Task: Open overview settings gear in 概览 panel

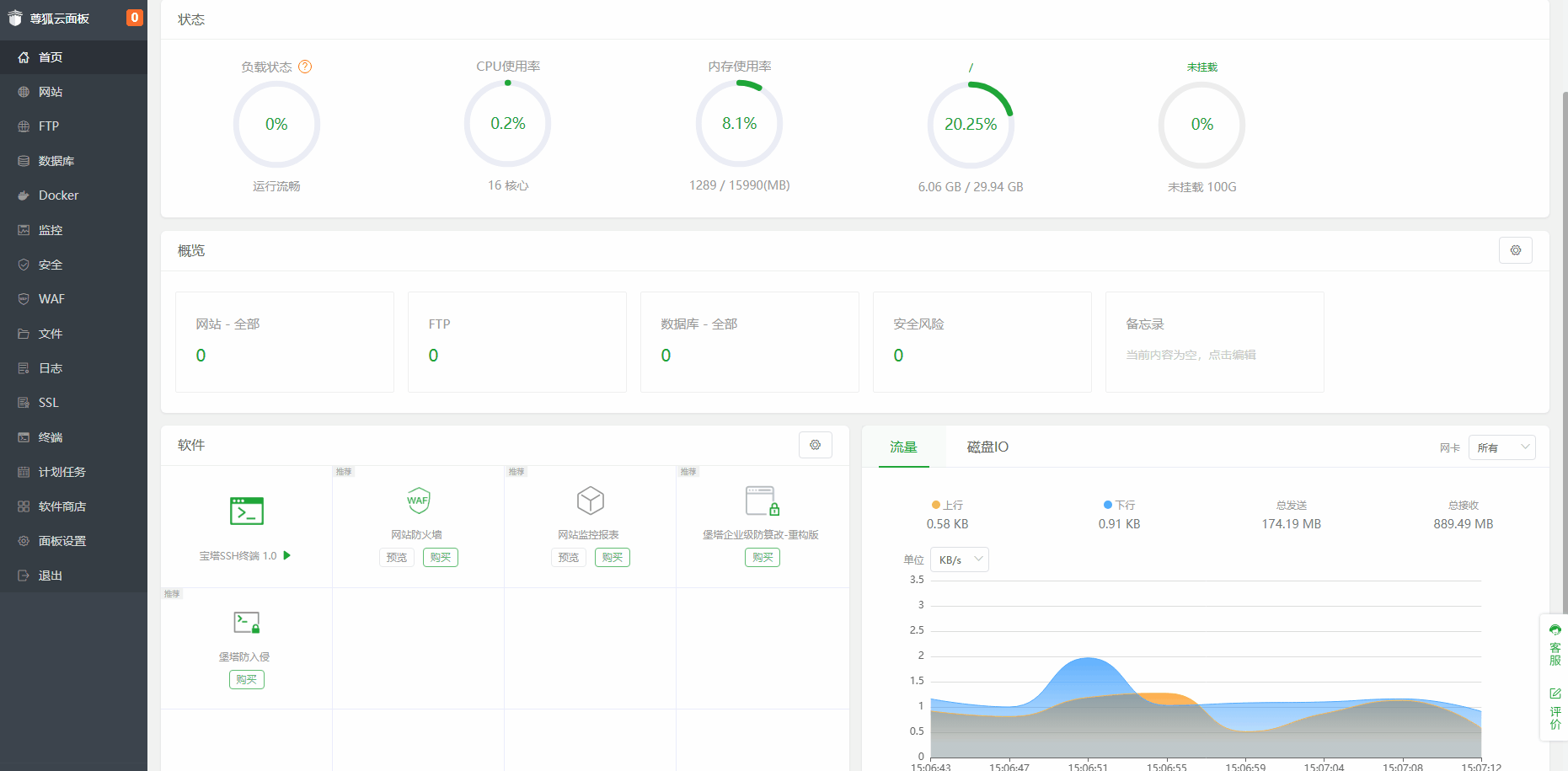Action: pos(1515,250)
